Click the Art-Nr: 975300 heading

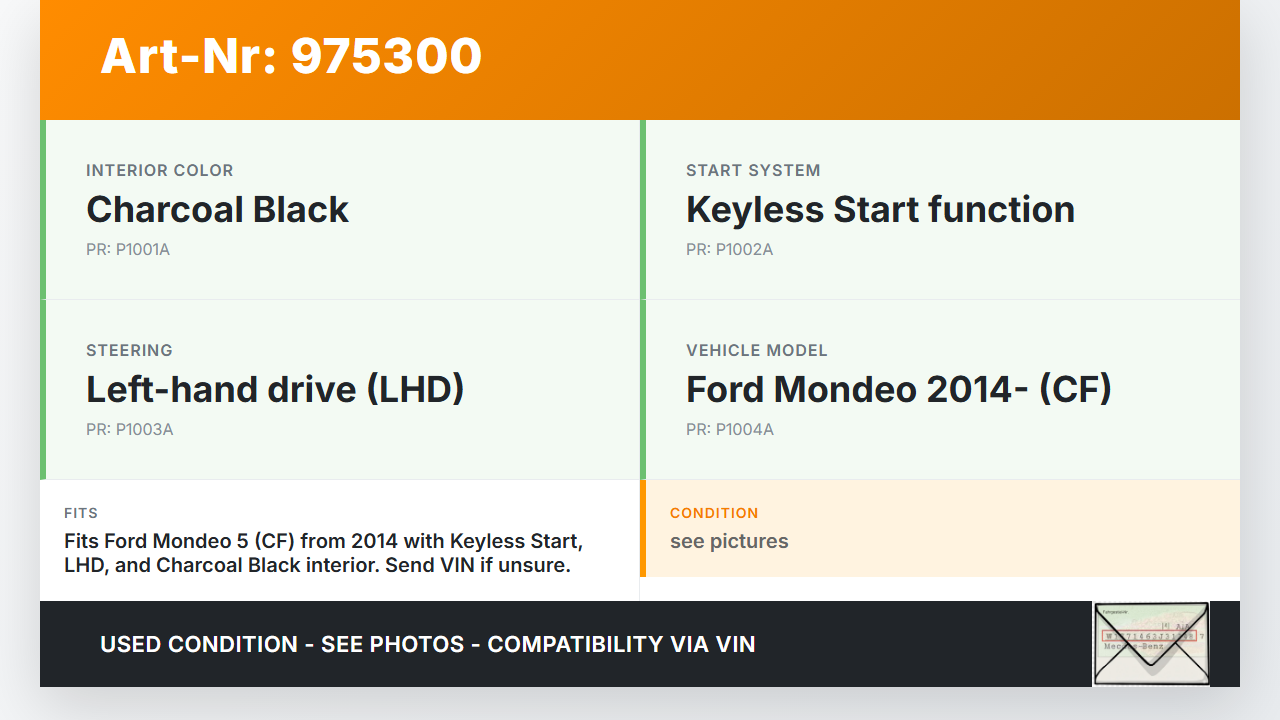coord(291,56)
